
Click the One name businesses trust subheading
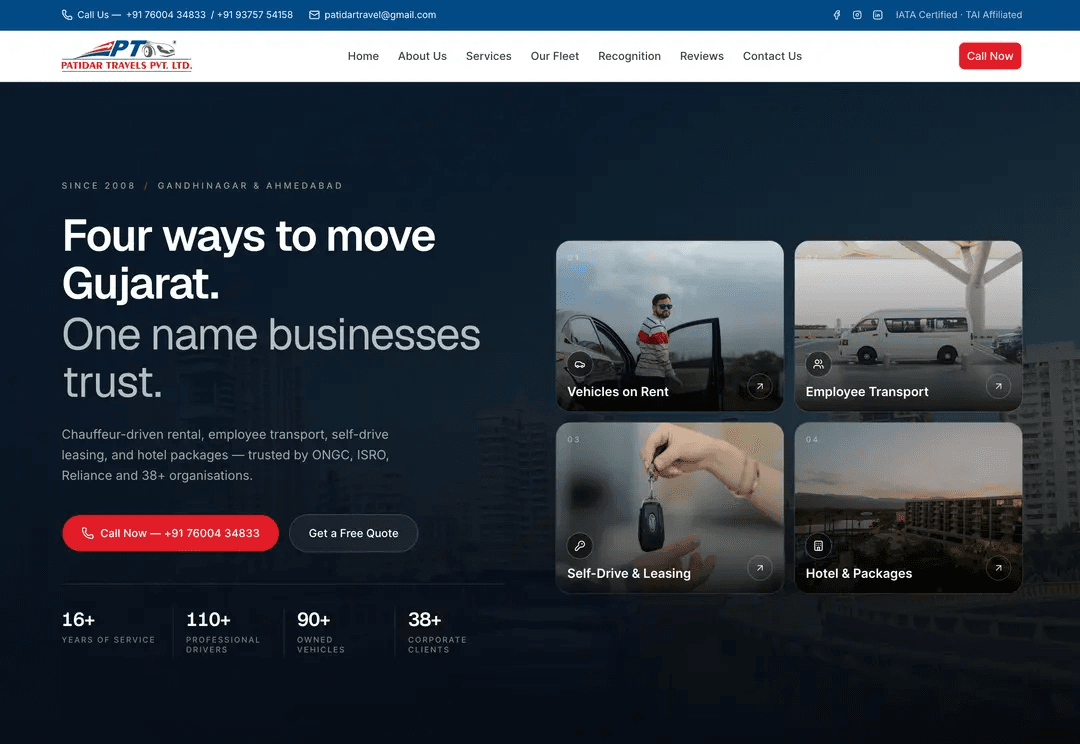coord(271,358)
